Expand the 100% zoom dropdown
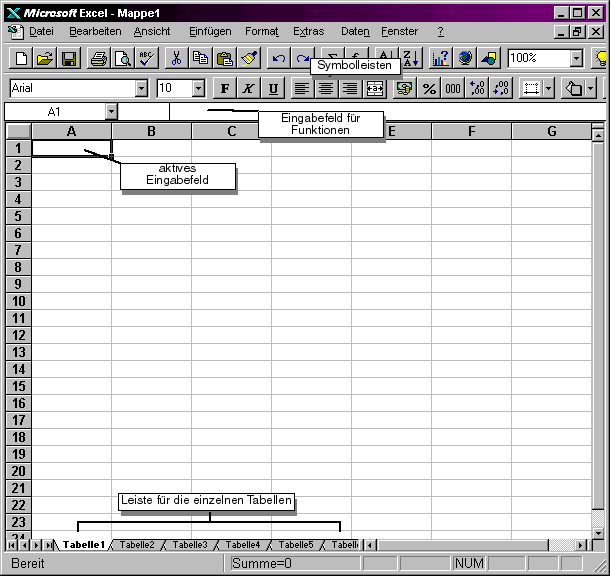This screenshot has height=576, width=610. coord(577,58)
